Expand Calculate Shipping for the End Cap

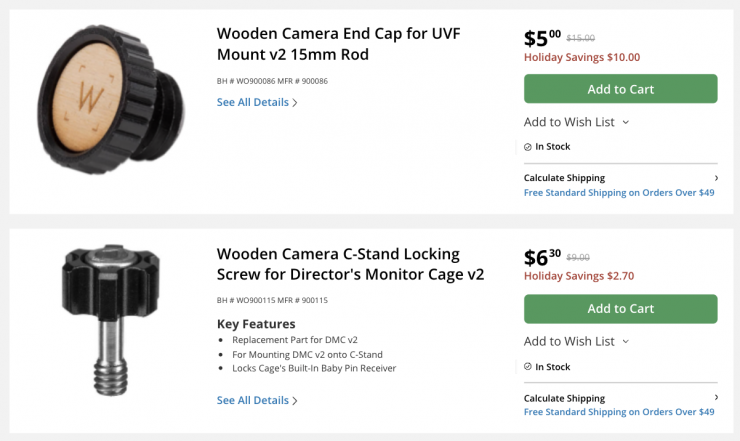pyautogui.click(x=564, y=178)
